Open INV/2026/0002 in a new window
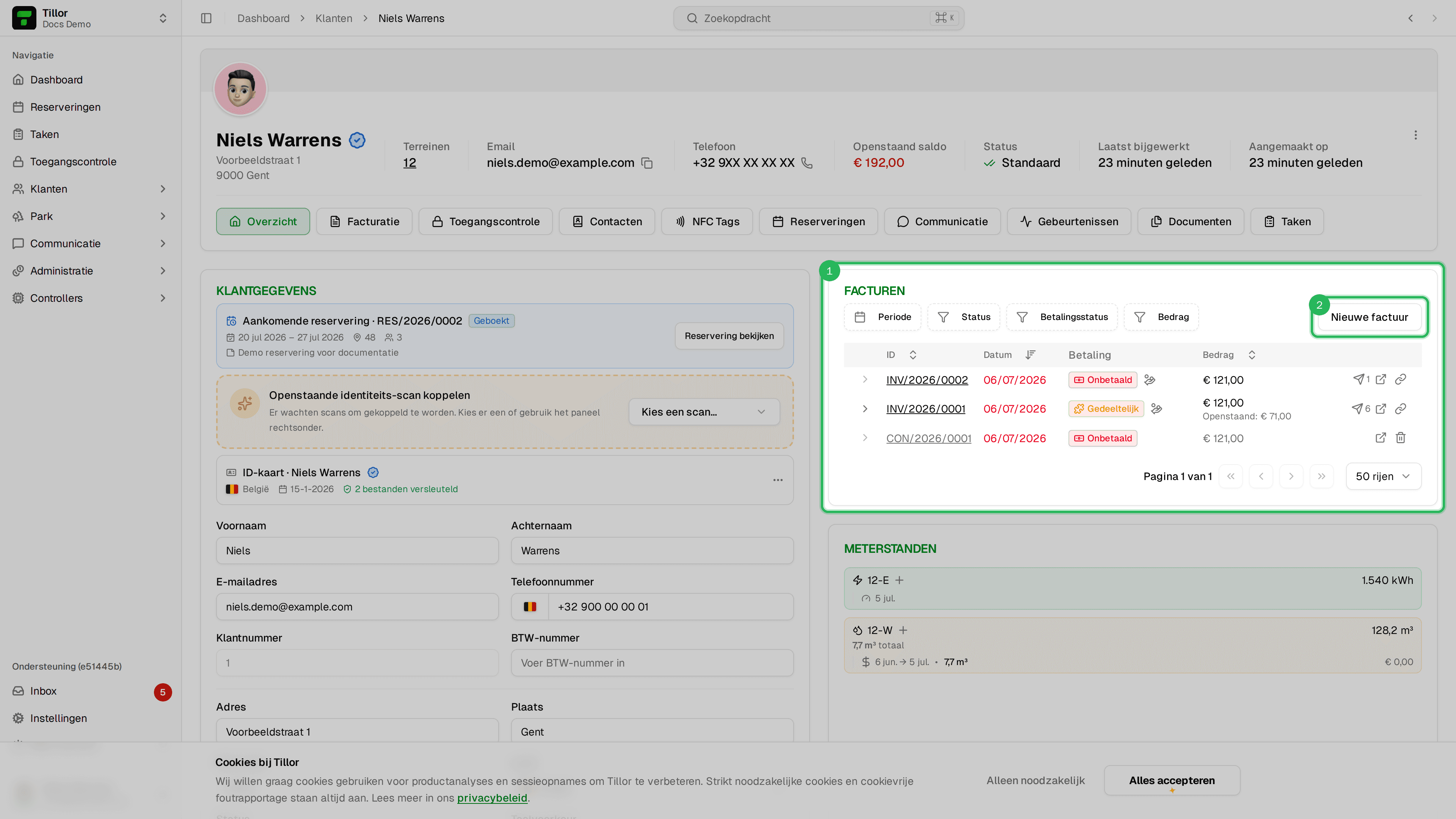This screenshot has height=819, width=1456. pos(1380,379)
